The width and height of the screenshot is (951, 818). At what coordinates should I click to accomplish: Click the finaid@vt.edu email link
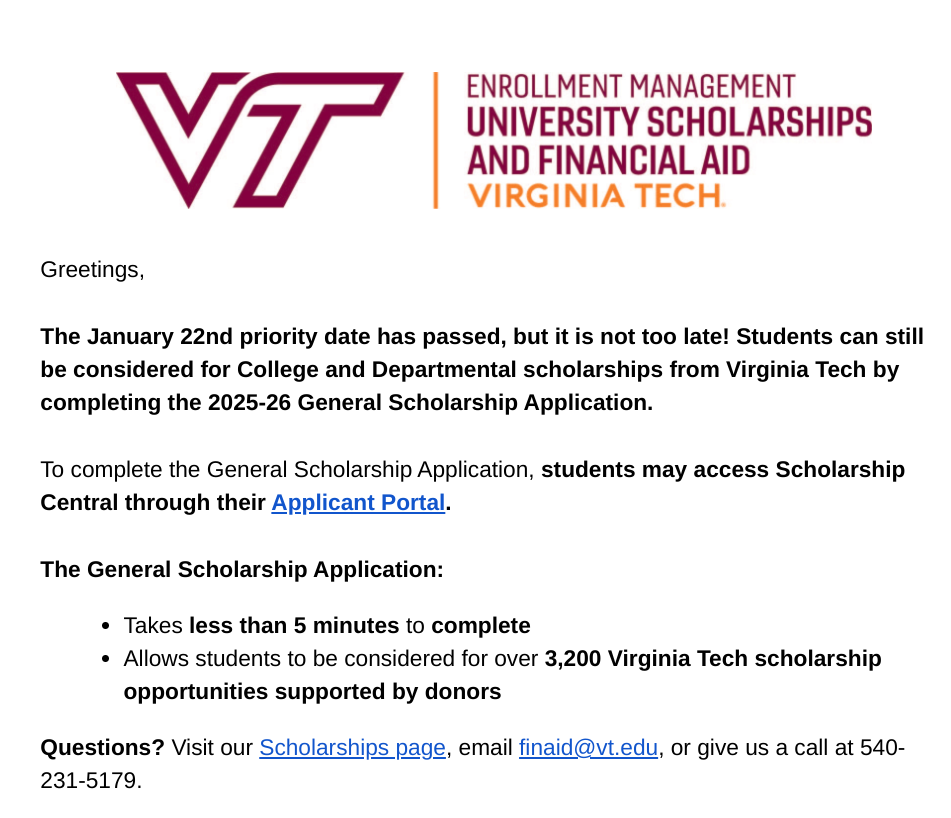click(588, 748)
